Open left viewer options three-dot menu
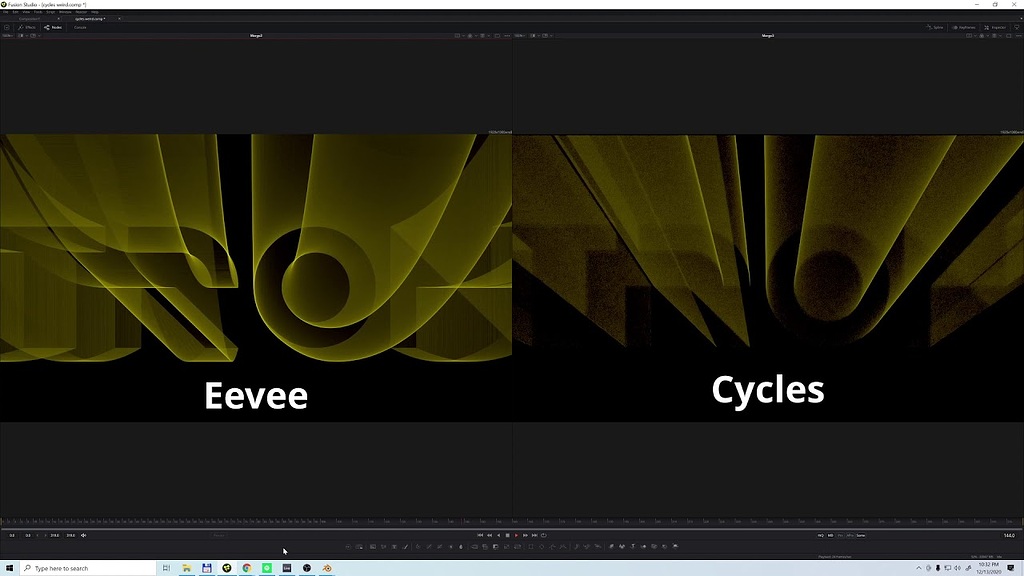1024x576 pixels. [x=507, y=35]
